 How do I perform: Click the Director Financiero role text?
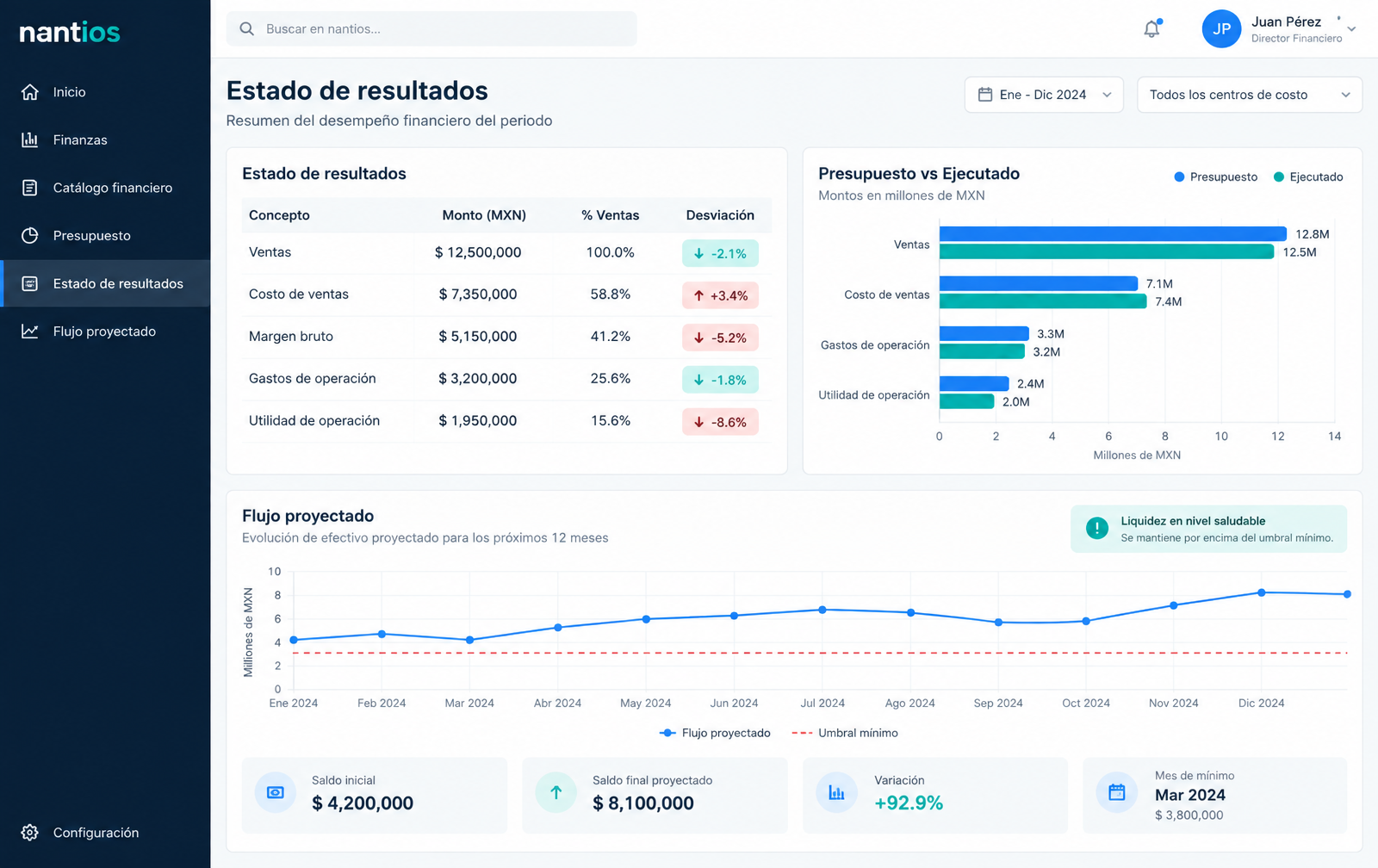pyautogui.click(x=1297, y=39)
